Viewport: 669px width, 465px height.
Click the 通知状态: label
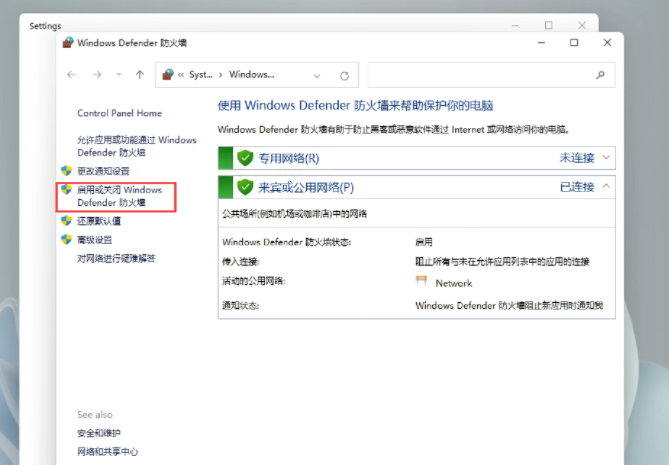pos(241,305)
